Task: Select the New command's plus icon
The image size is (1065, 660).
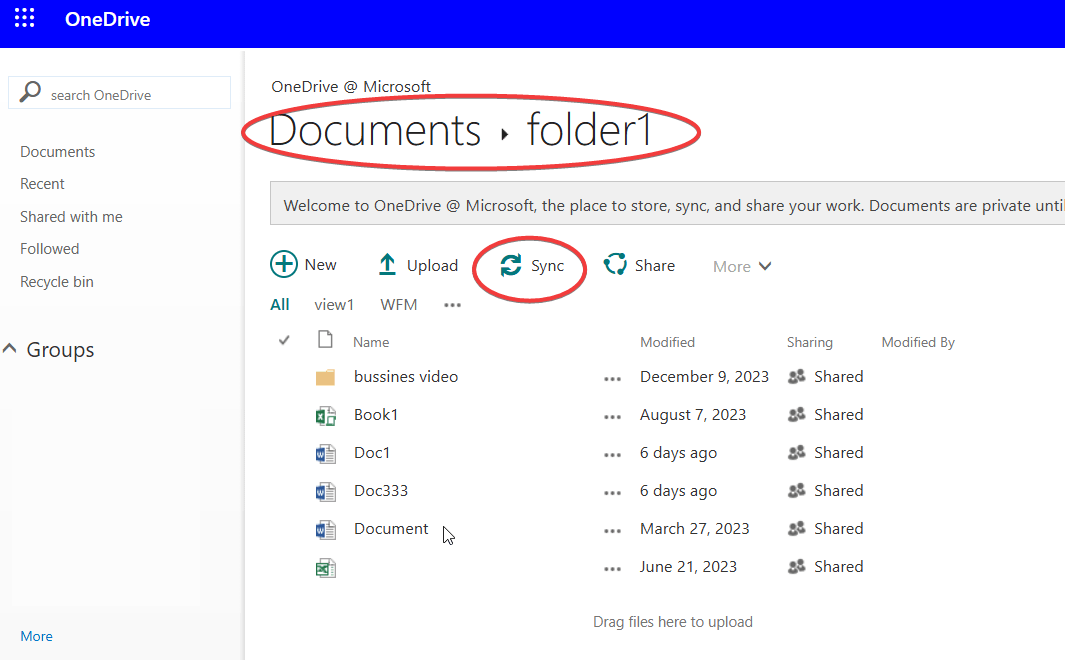Action: tap(283, 264)
